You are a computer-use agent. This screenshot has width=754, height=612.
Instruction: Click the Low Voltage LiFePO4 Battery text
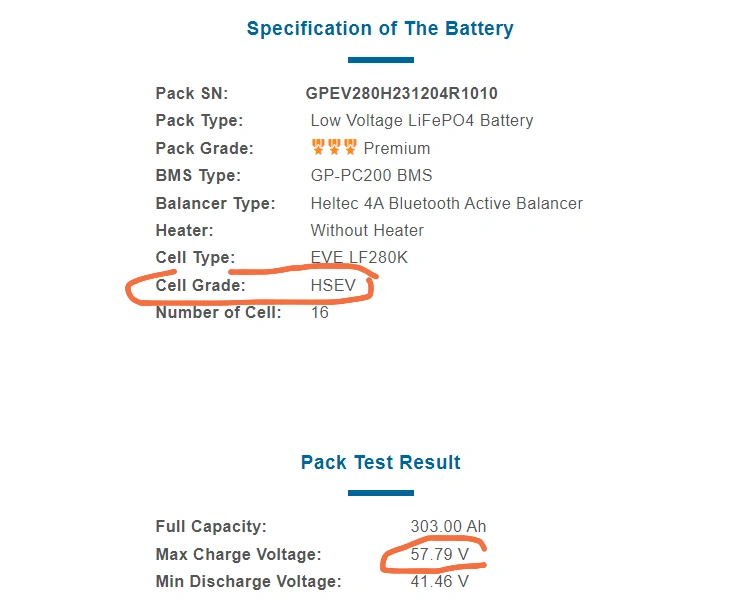(x=422, y=120)
